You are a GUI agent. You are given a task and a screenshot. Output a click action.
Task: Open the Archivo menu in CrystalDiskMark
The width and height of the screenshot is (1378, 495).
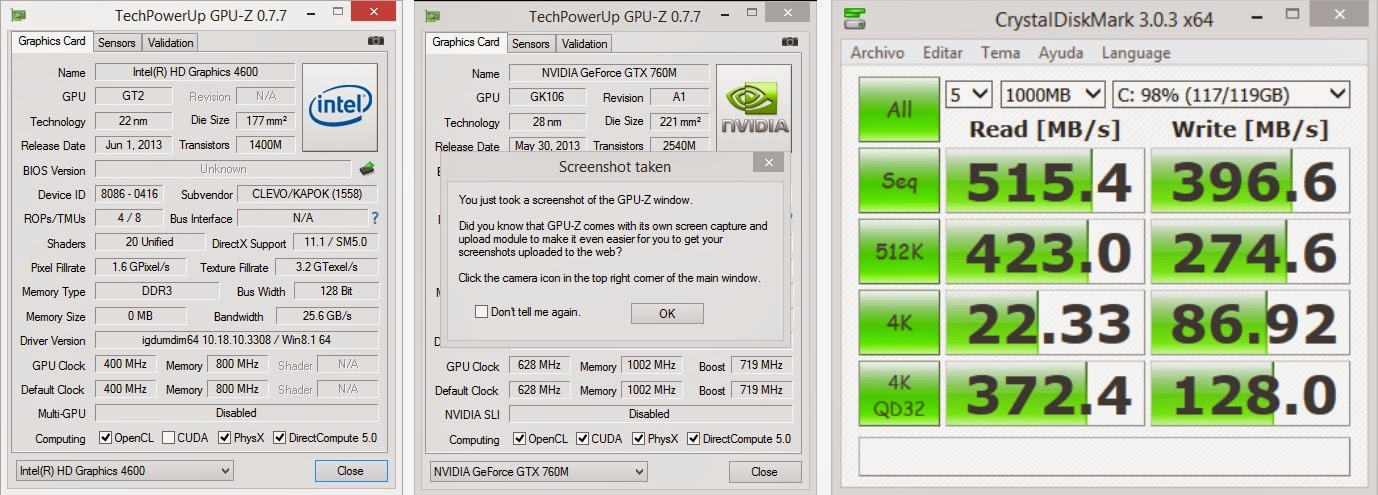[x=877, y=53]
